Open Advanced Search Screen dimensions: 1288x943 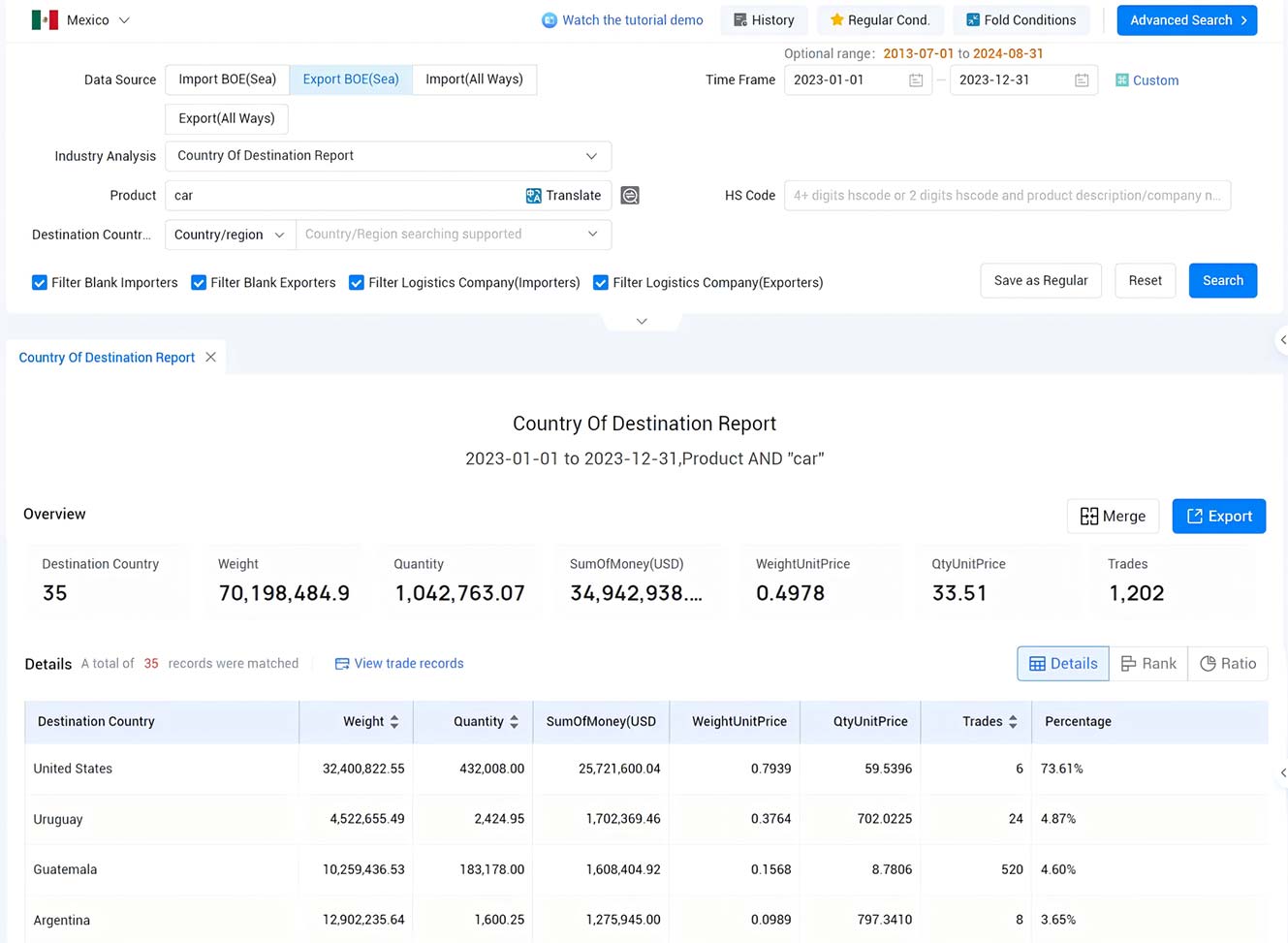pos(1187,20)
